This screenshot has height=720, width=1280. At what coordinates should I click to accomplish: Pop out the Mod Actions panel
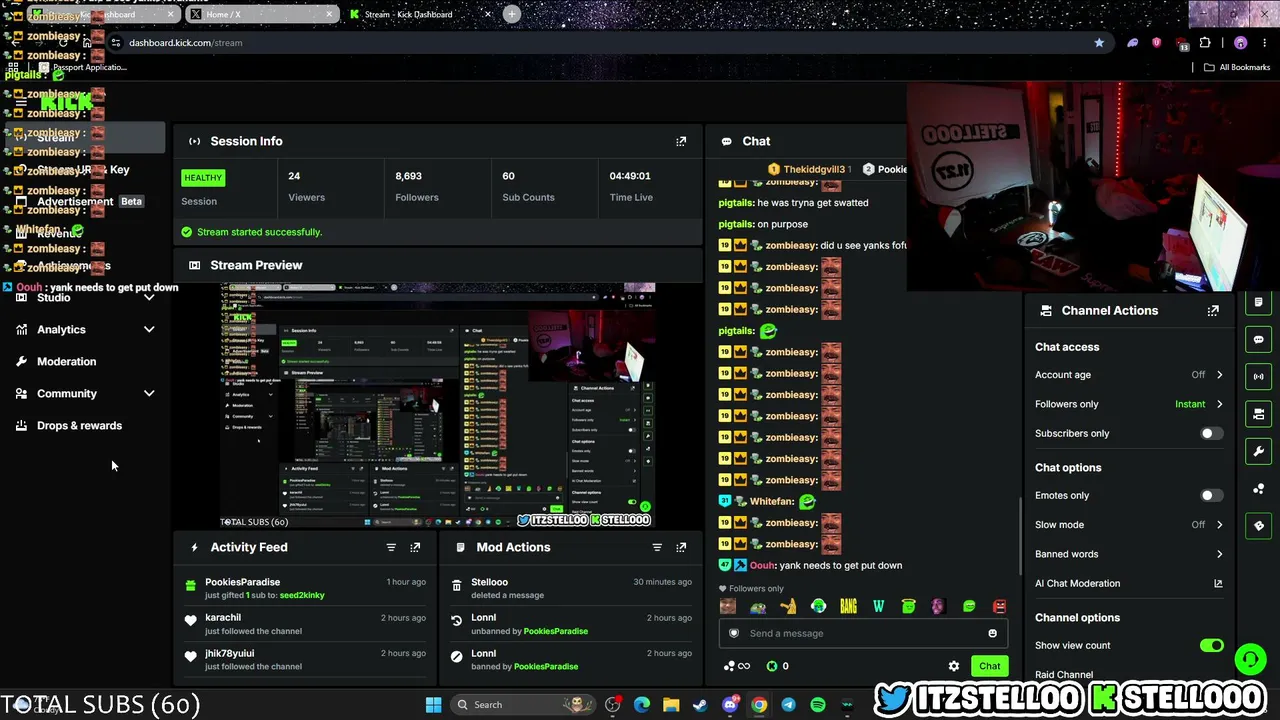[681, 547]
